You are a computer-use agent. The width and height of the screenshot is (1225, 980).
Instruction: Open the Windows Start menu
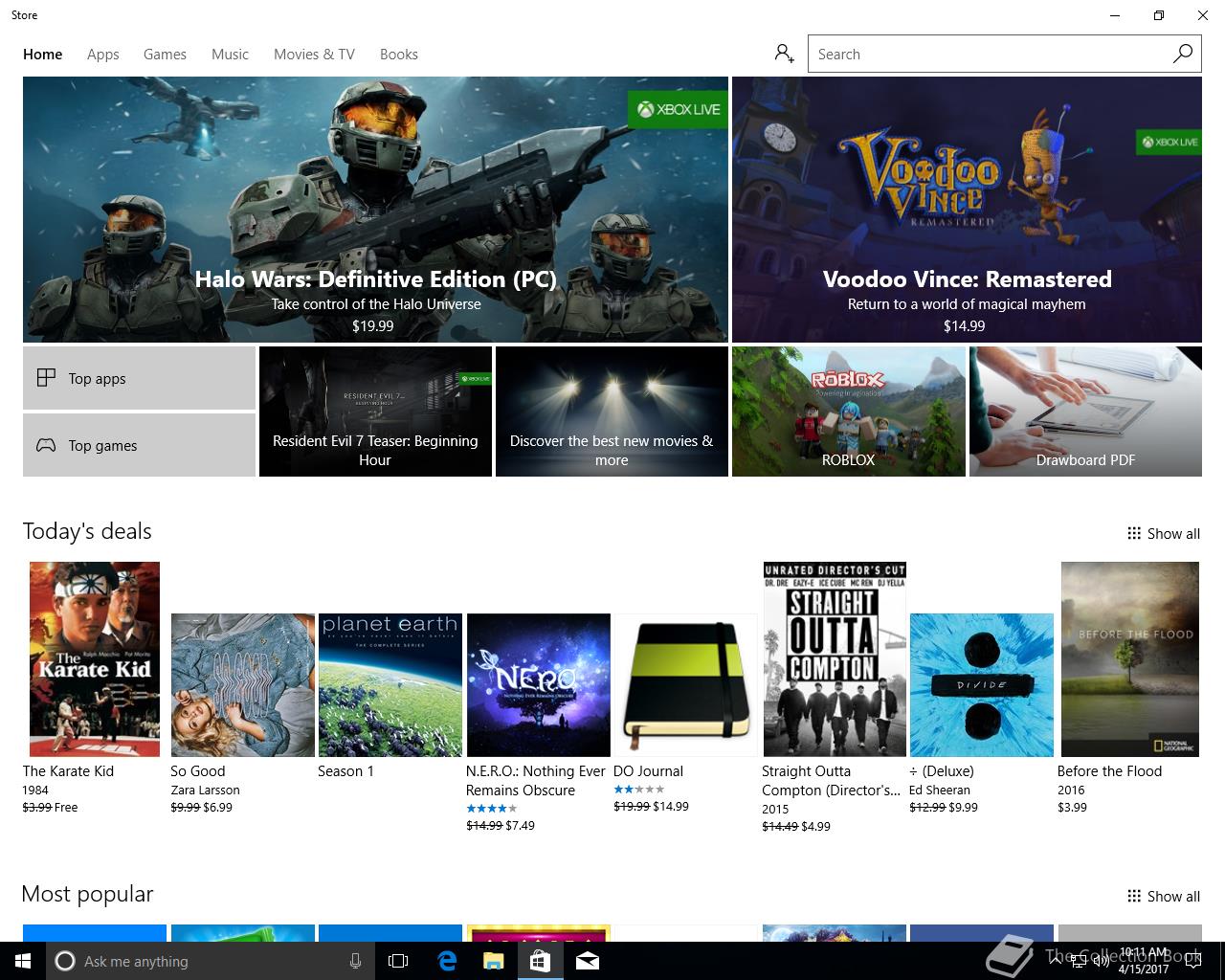coord(23,961)
